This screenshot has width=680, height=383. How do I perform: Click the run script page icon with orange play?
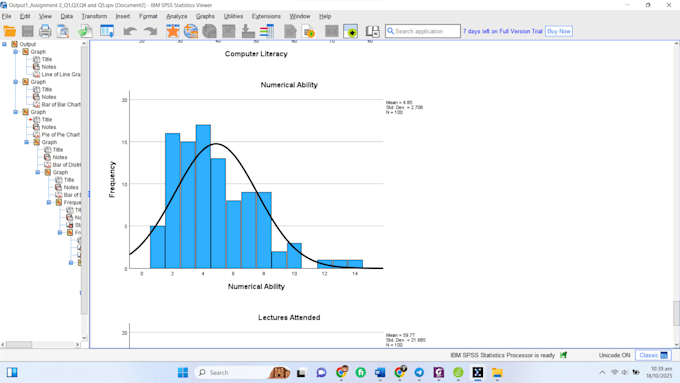[x=309, y=31]
